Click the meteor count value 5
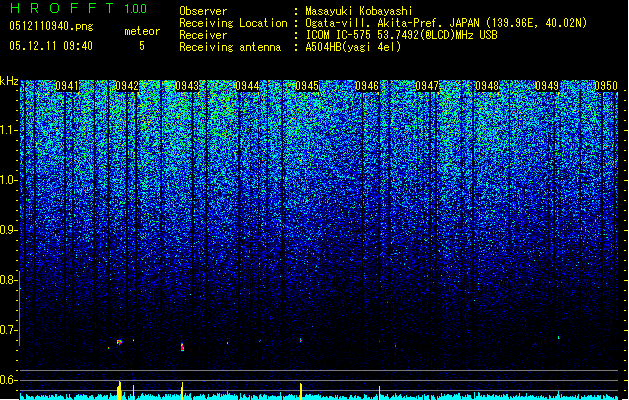This screenshot has width=629, height=400. tap(142, 46)
